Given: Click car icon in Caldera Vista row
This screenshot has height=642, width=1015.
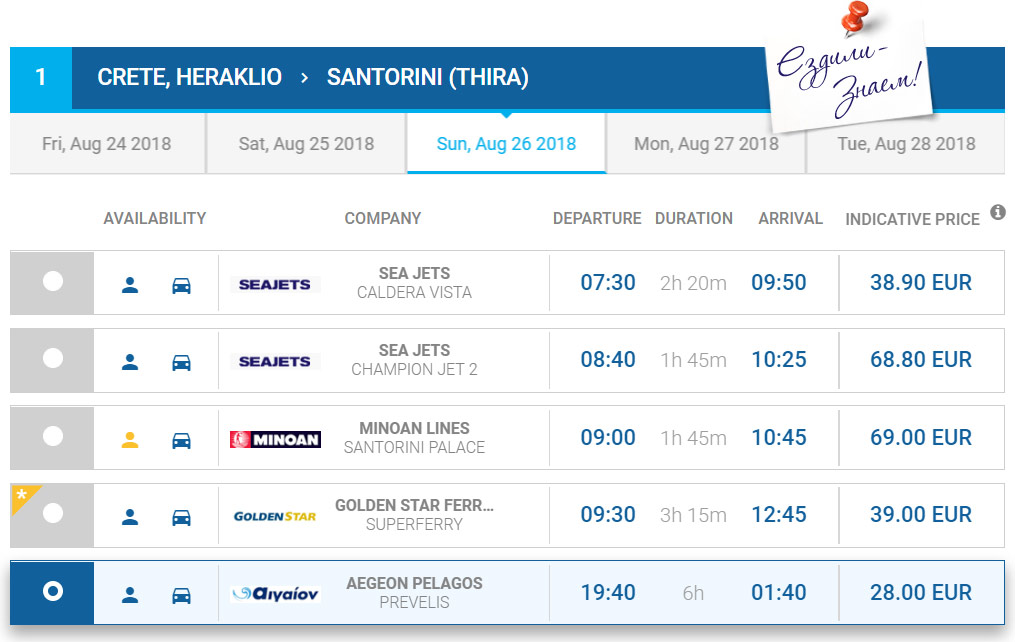Looking at the screenshot, I should (x=181, y=284).
